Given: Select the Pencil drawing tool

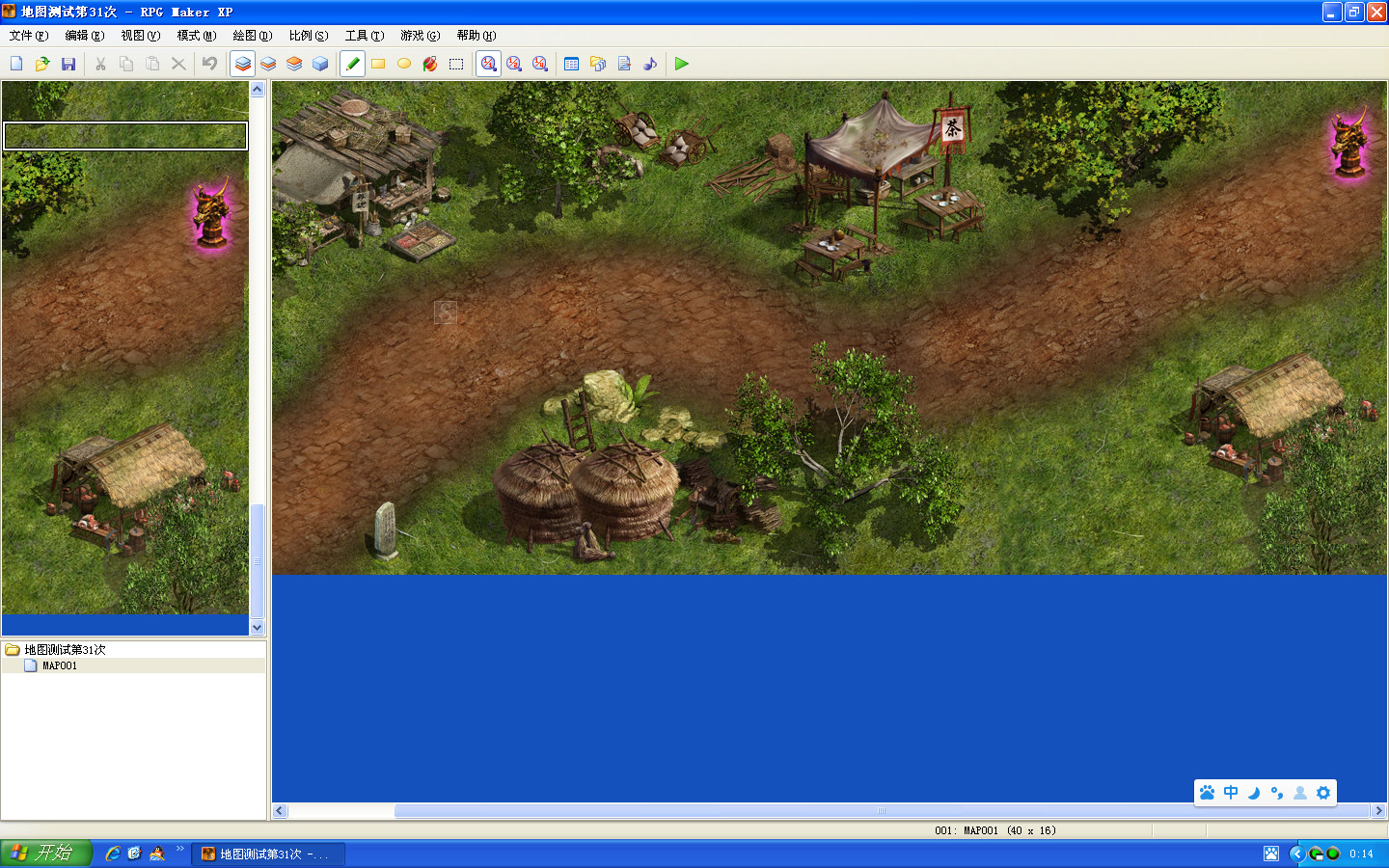Looking at the screenshot, I should pos(353,64).
